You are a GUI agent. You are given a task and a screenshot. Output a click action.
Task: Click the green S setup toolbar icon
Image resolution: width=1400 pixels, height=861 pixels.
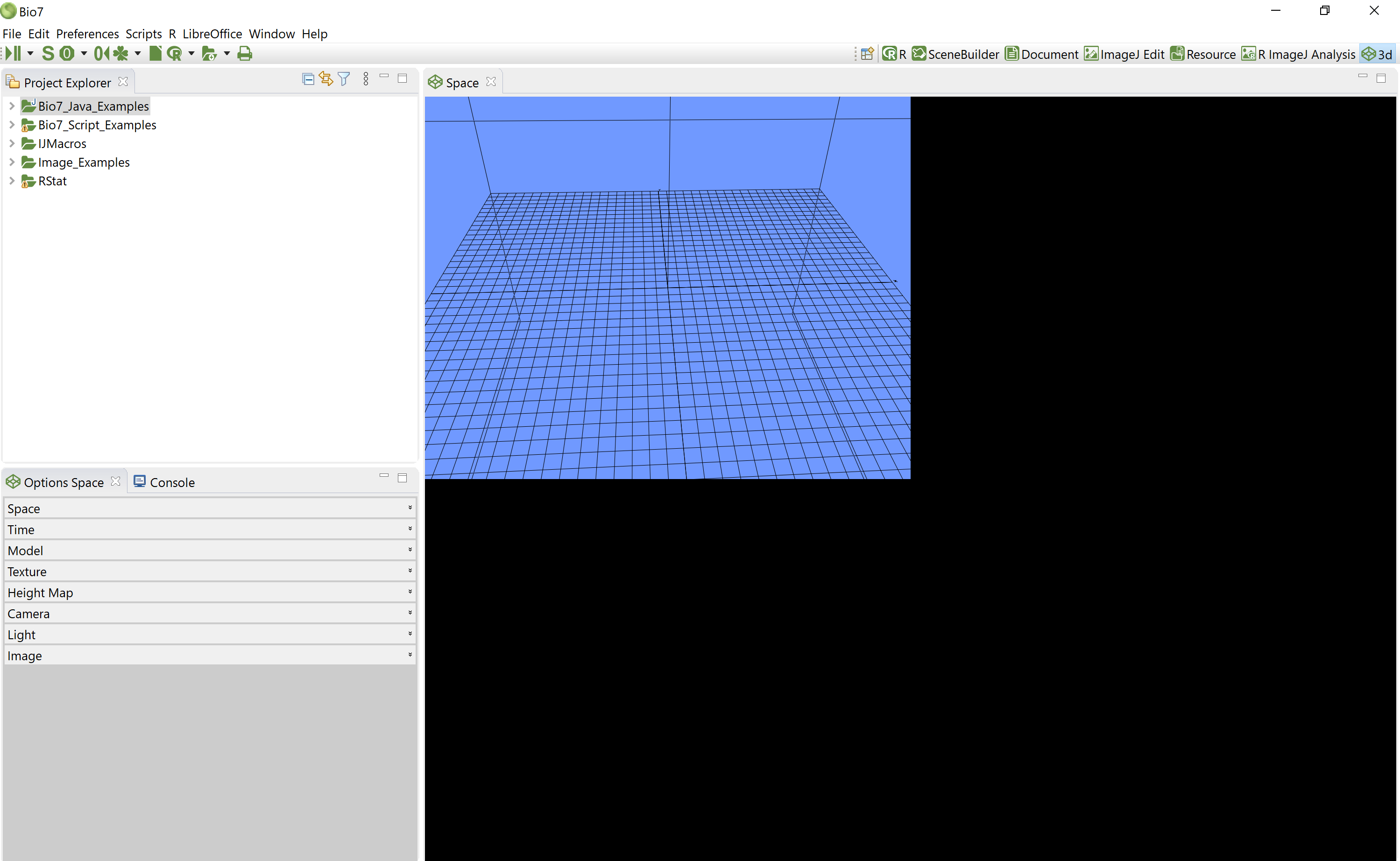coord(48,54)
